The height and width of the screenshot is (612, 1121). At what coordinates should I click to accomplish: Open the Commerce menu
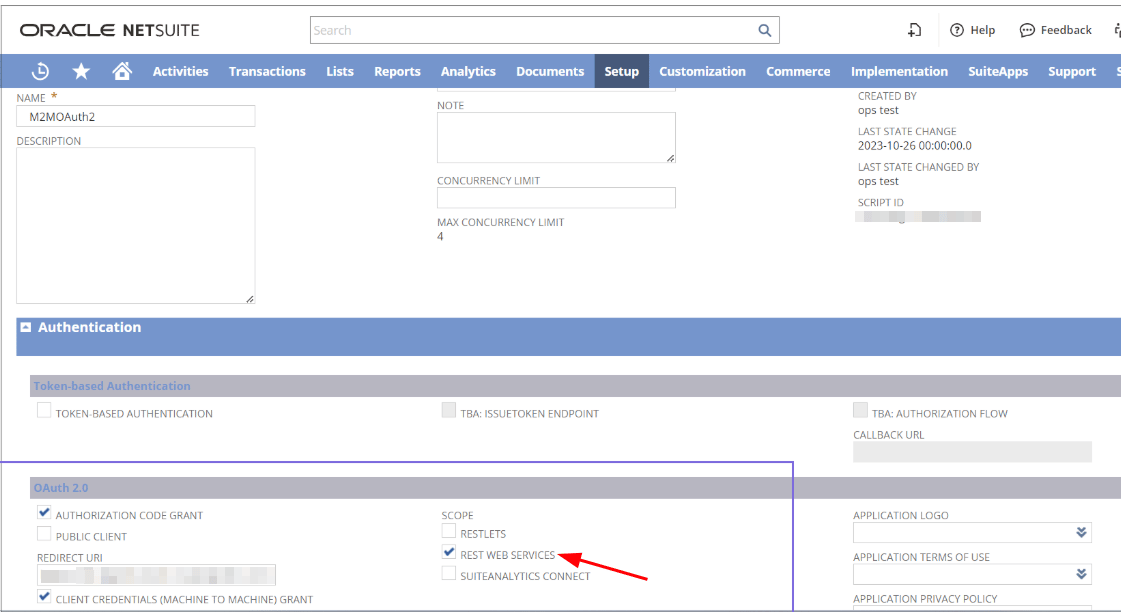click(798, 71)
